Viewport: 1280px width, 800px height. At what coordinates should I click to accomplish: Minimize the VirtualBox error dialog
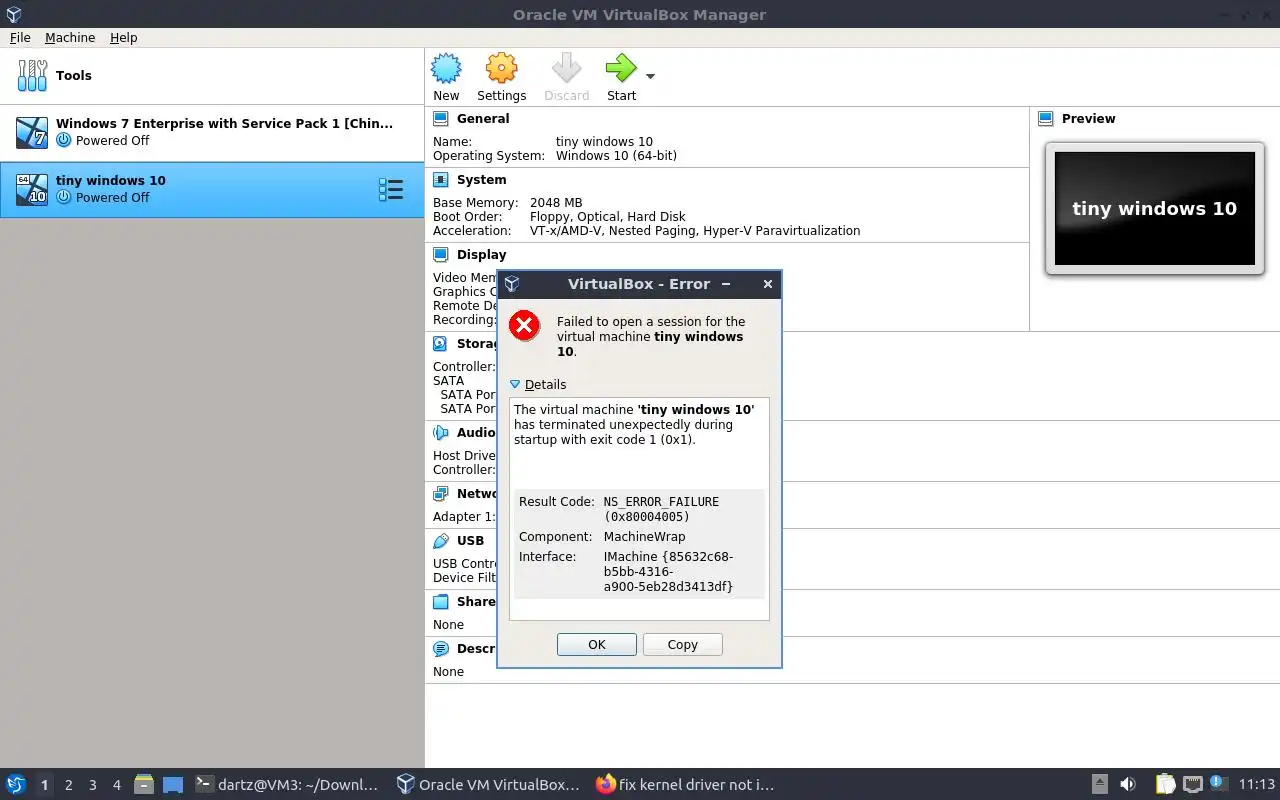pyautogui.click(x=726, y=284)
